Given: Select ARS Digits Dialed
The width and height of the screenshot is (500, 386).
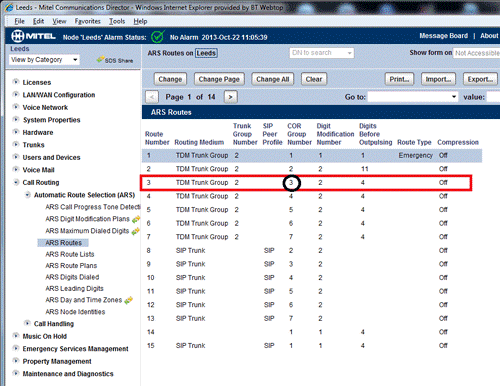Looking at the screenshot, I should [x=72, y=277].
